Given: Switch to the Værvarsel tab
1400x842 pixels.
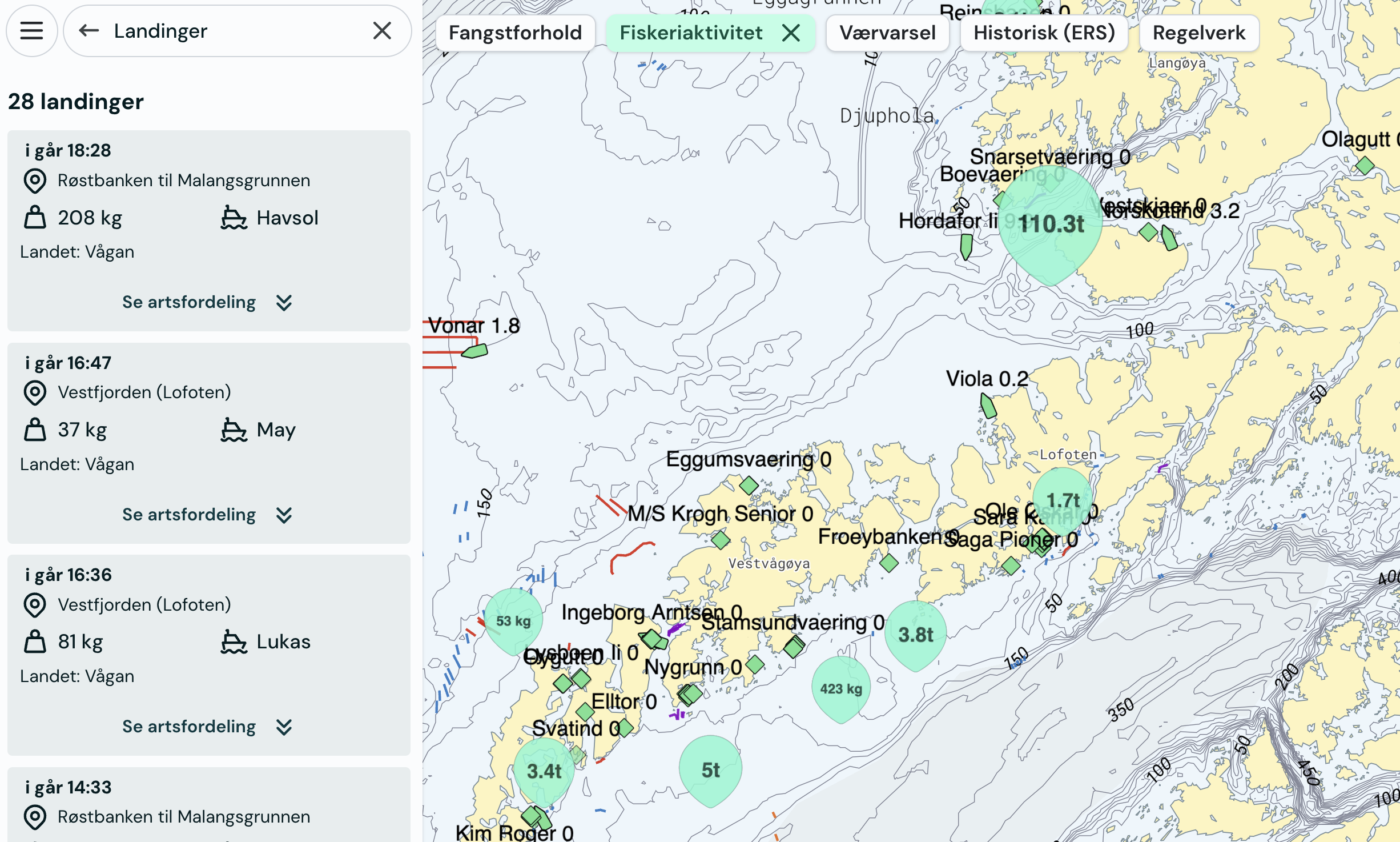Looking at the screenshot, I should pos(887,33).
